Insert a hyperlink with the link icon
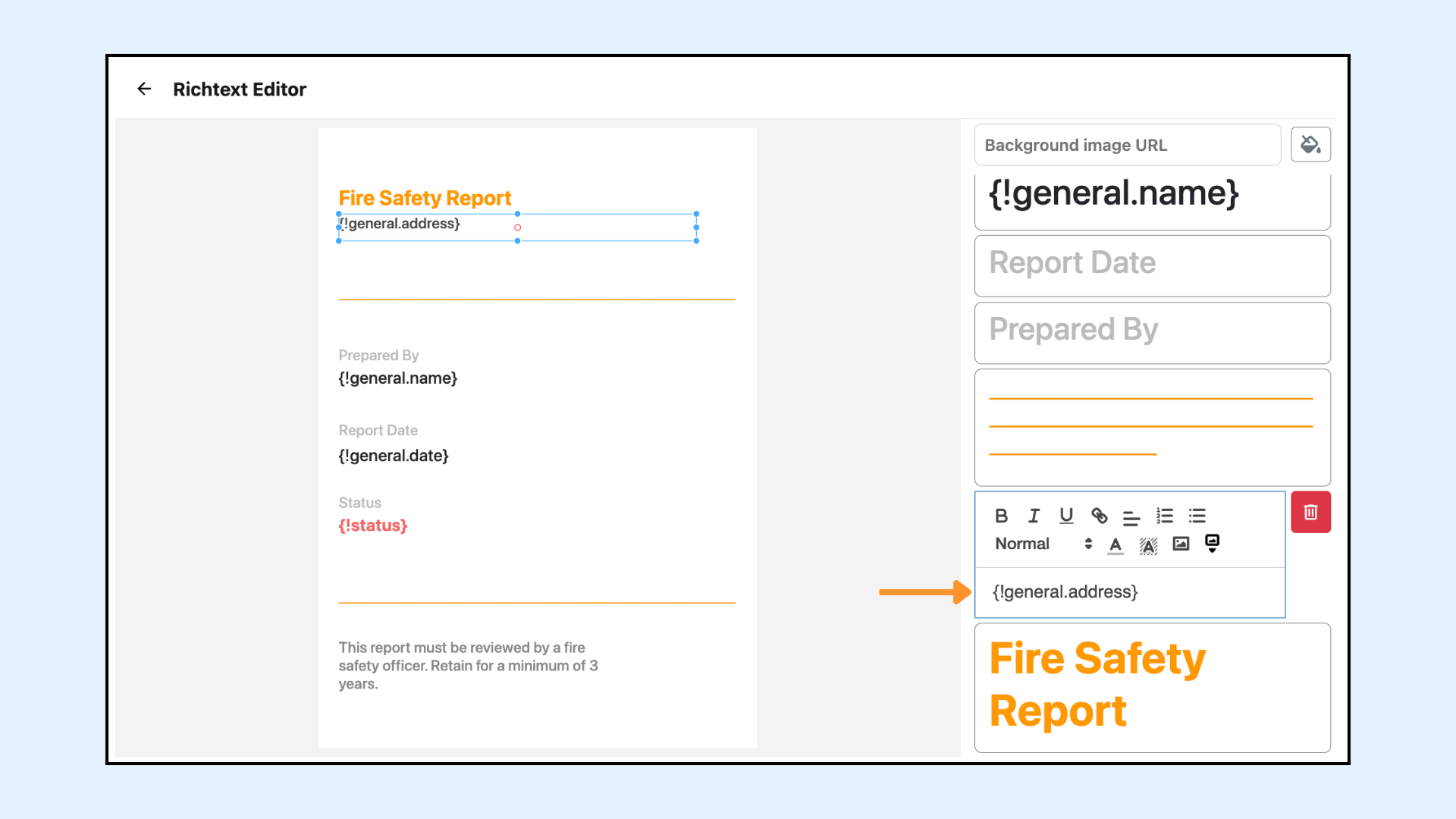This screenshot has height=819, width=1456. (x=1099, y=516)
